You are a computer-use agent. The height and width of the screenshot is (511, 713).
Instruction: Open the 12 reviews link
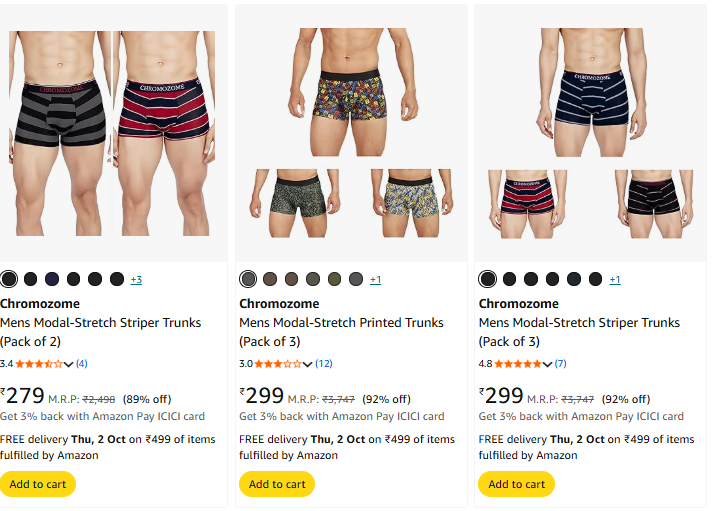click(324, 363)
